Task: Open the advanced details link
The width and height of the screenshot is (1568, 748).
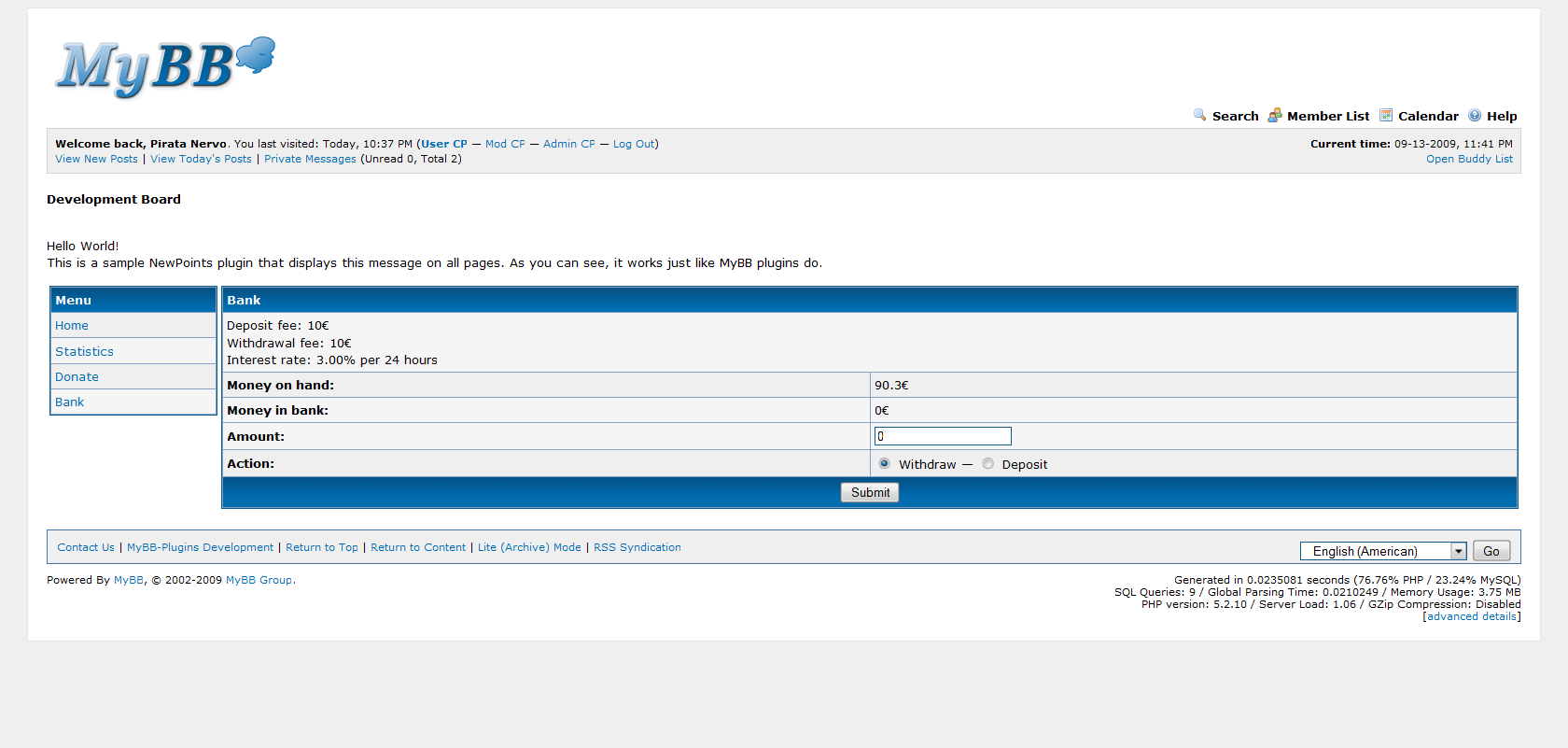Action: pyautogui.click(x=1472, y=616)
